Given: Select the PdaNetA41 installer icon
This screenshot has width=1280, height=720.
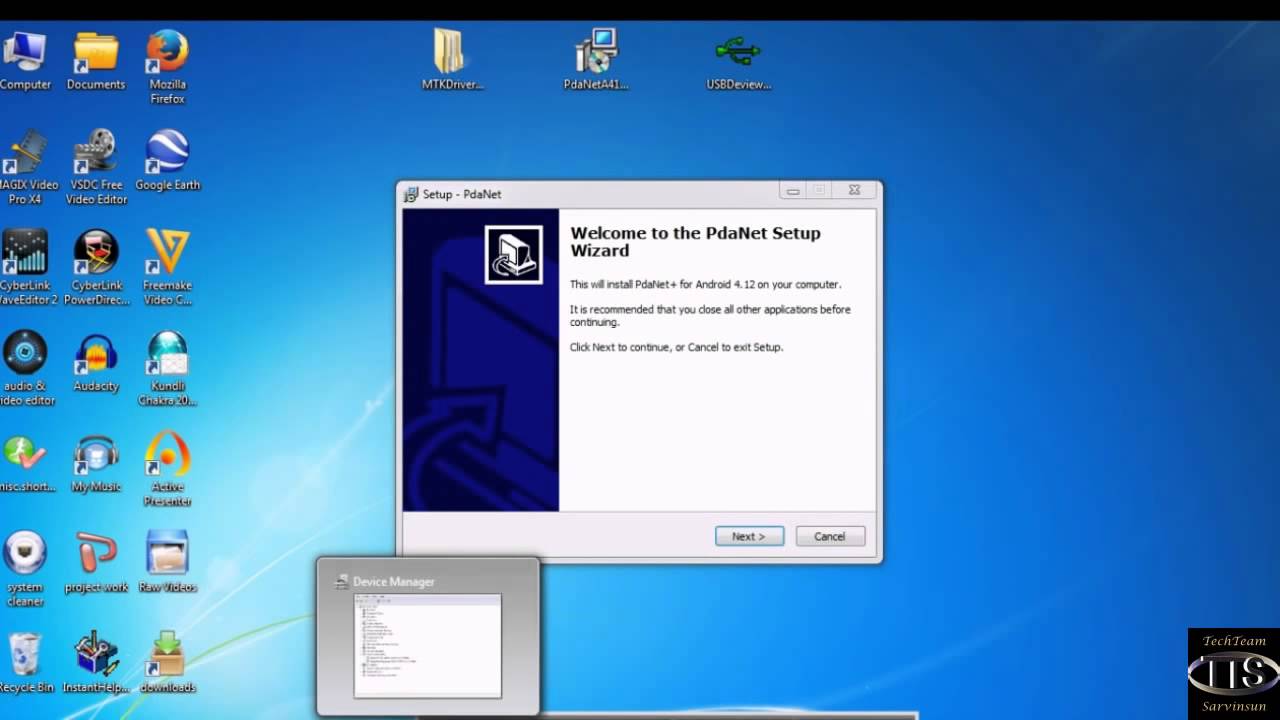Looking at the screenshot, I should coord(596,59).
